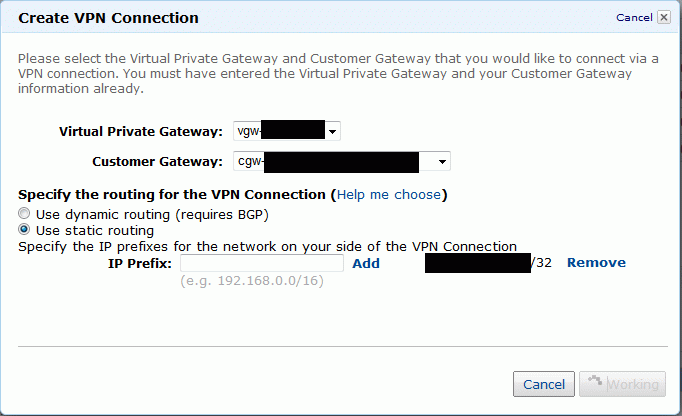Open the Help me choose link
Viewport: 682px width, 416px height.
tap(389, 195)
